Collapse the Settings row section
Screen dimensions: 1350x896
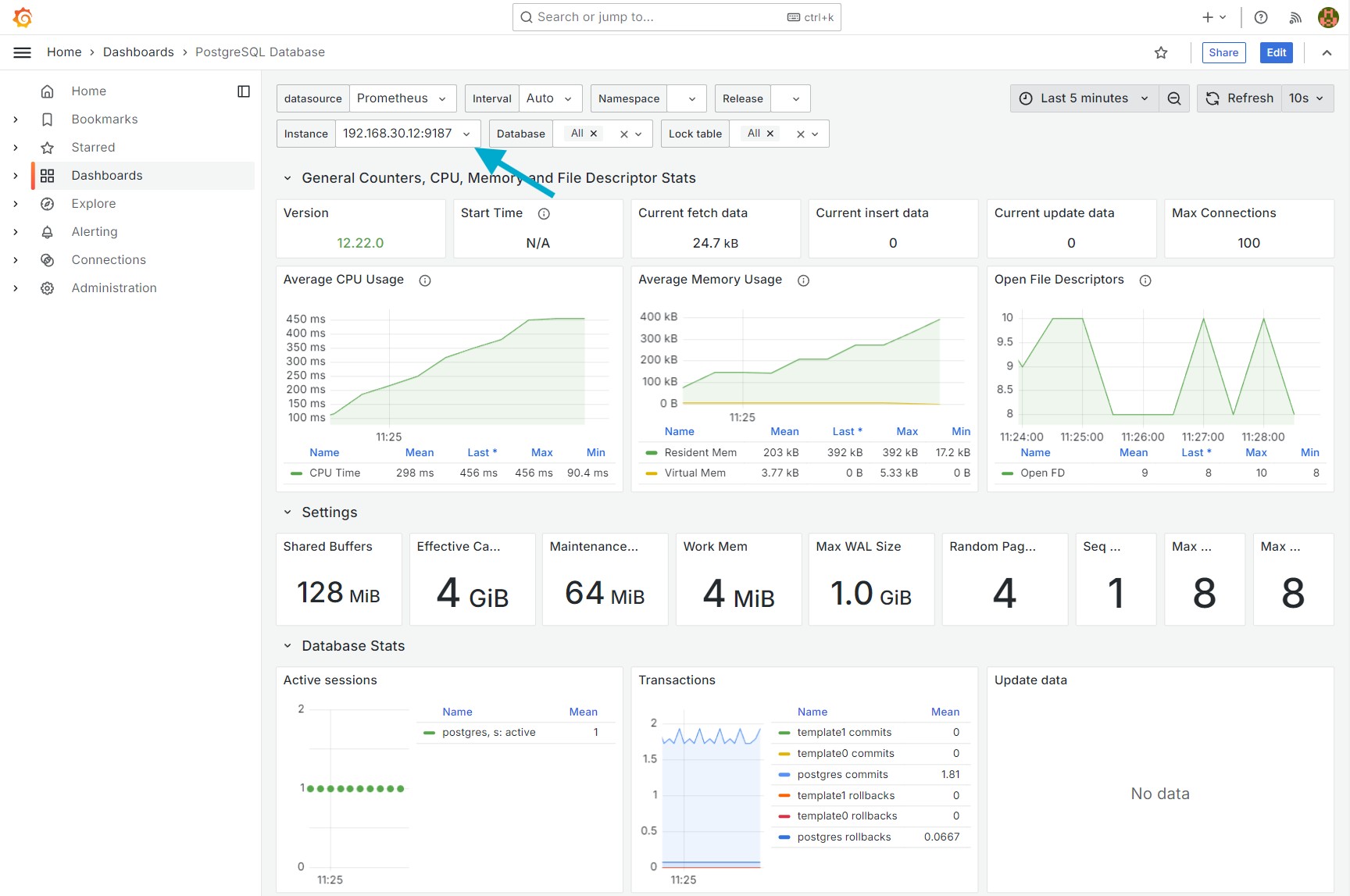[x=287, y=512]
